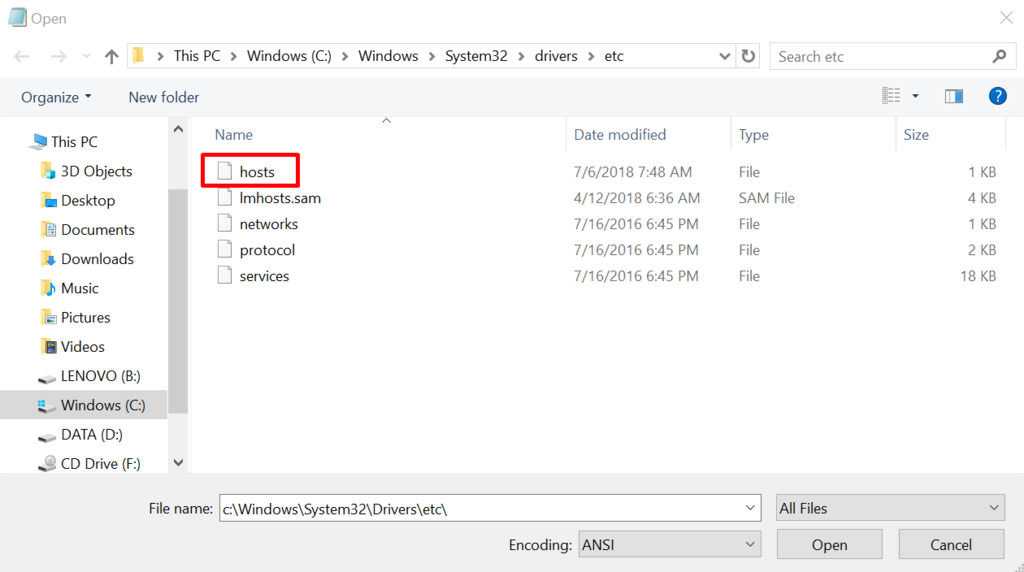Expand the File name history dropdown arrow

[x=751, y=508]
